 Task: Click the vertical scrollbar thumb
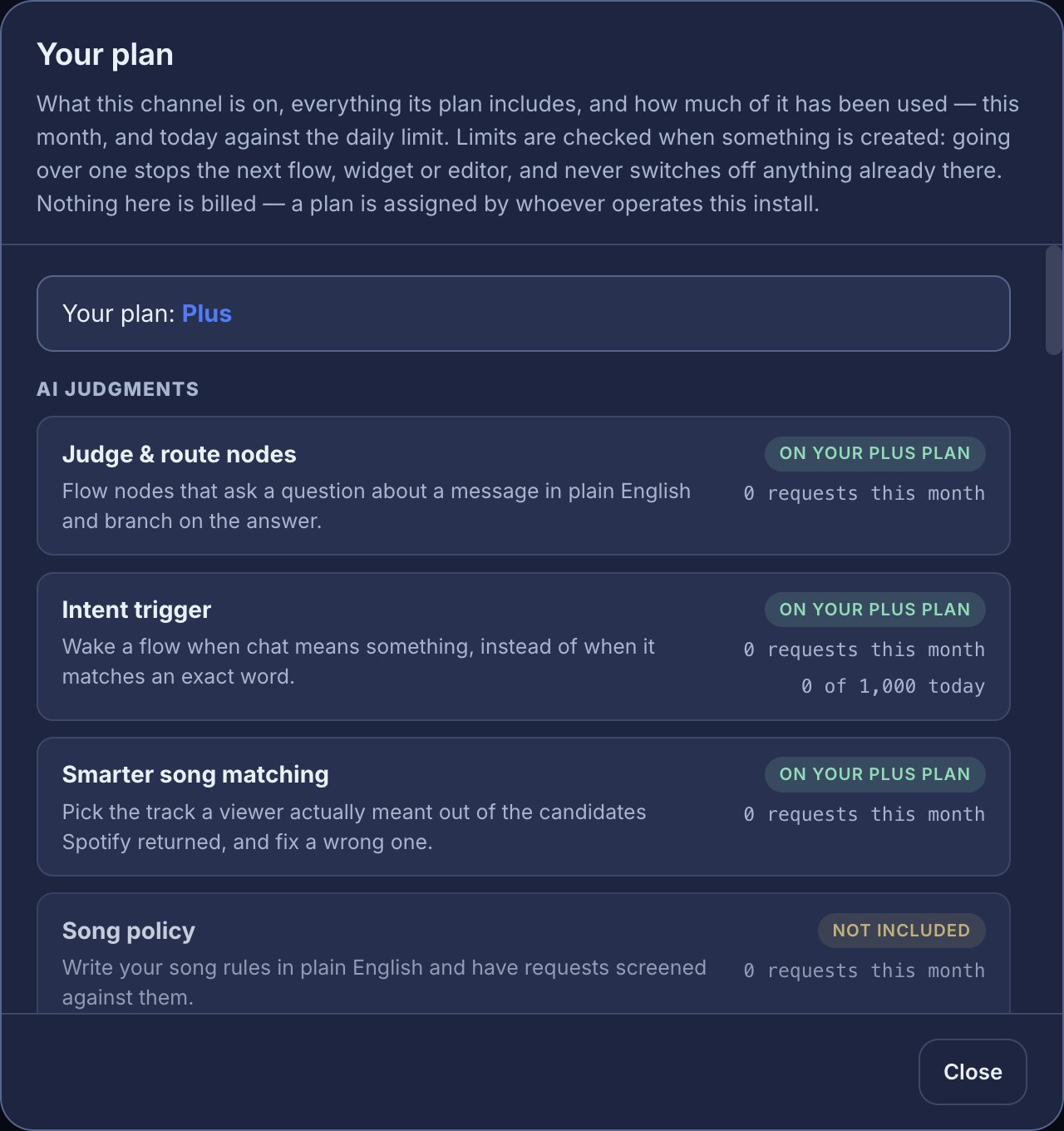pyautogui.click(x=1053, y=300)
